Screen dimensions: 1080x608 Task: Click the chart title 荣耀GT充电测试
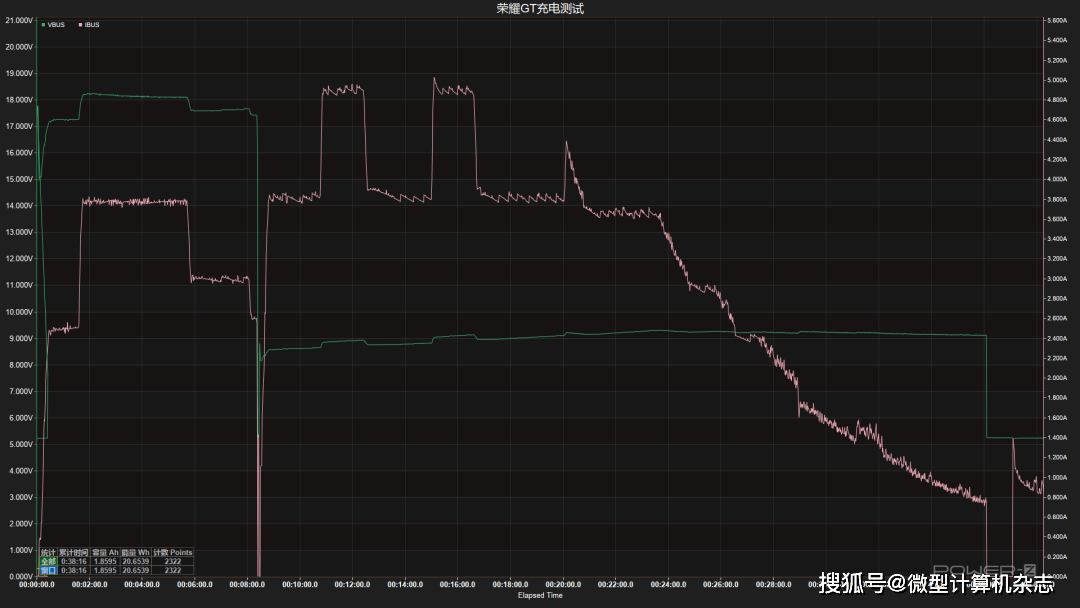point(540,8)
